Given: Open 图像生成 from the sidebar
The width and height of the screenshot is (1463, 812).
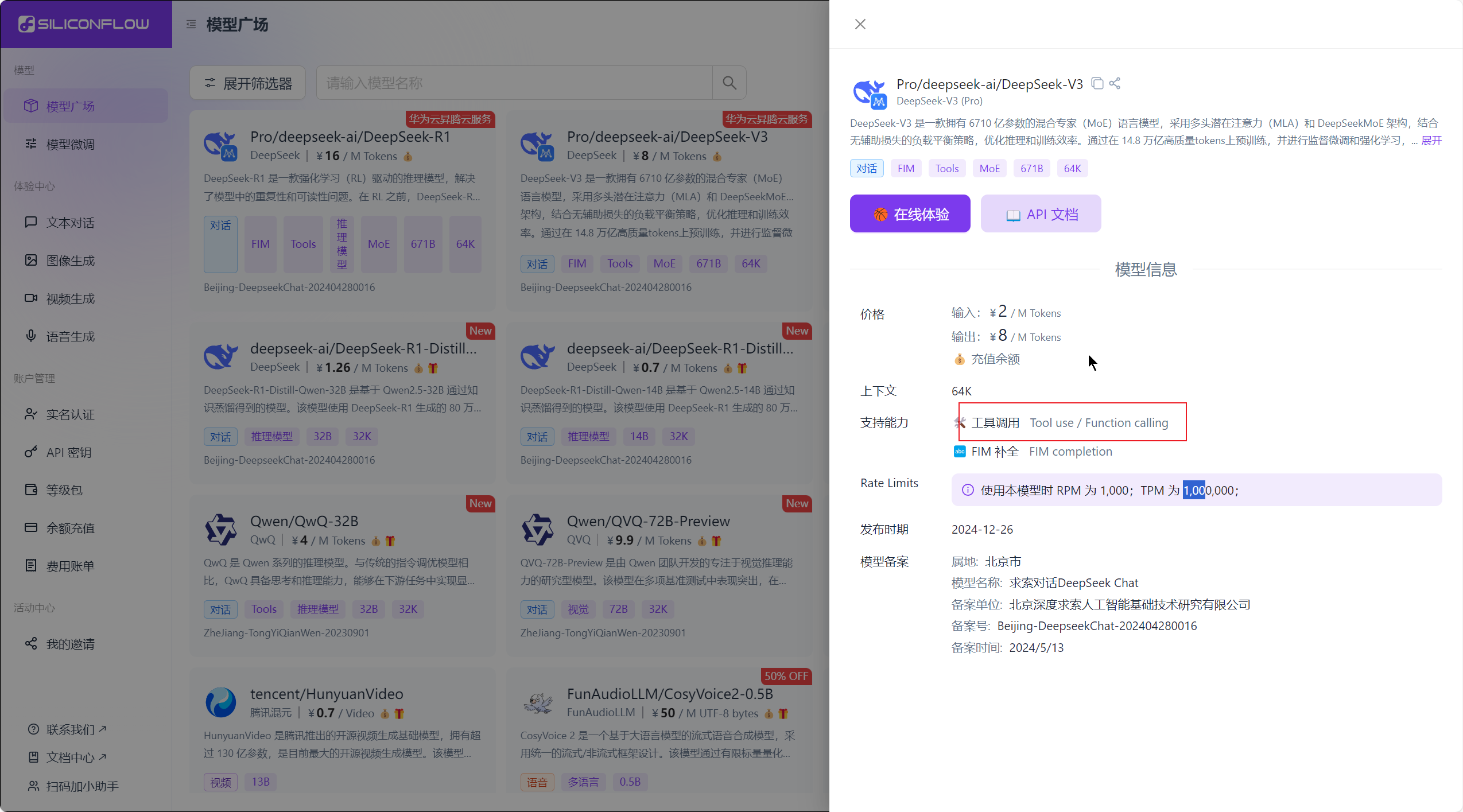Looking at the screenshot, I should click(x=70, y=261).
